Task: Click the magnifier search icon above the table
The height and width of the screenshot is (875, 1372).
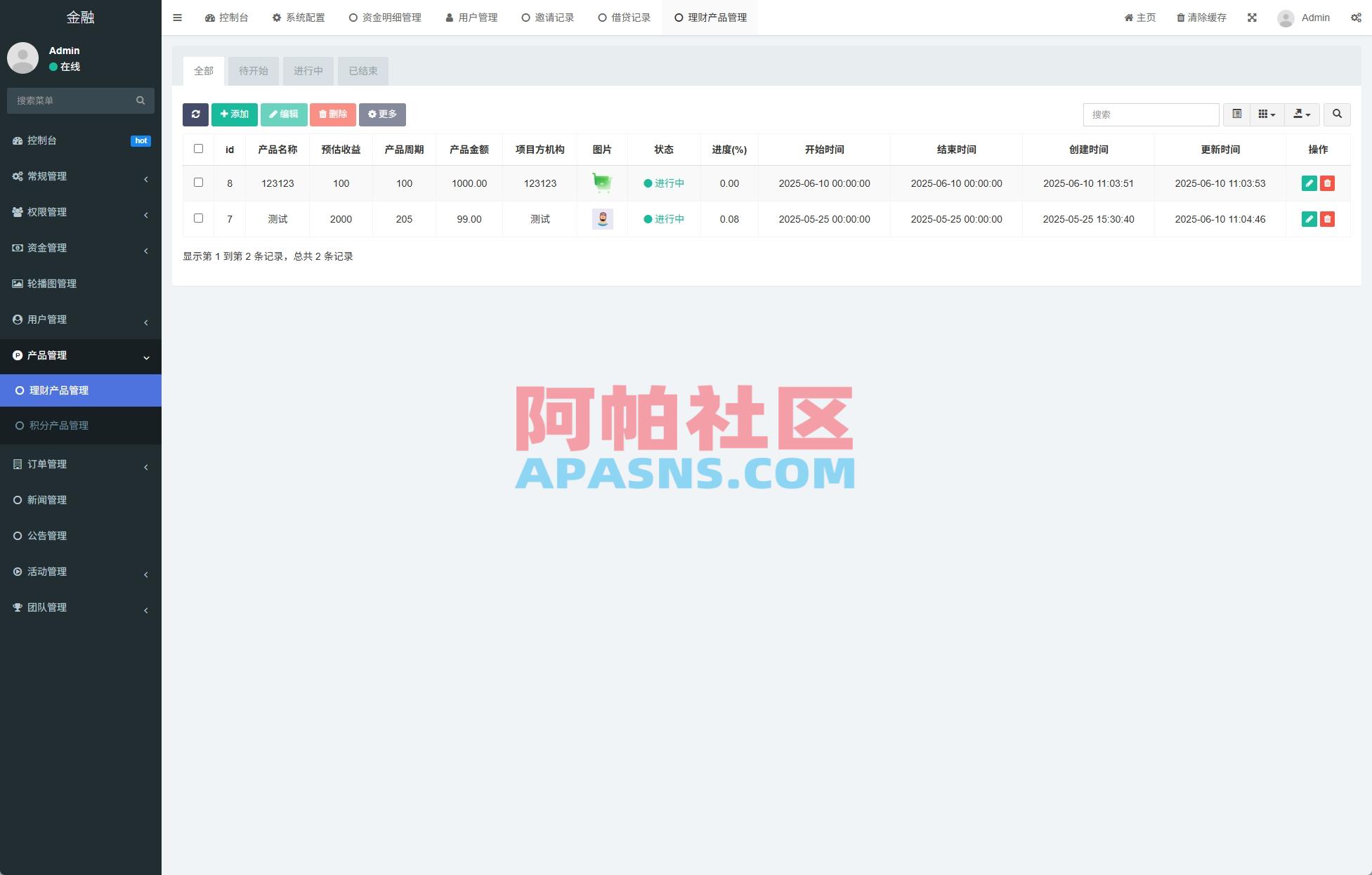Action: pos(1337,114)
